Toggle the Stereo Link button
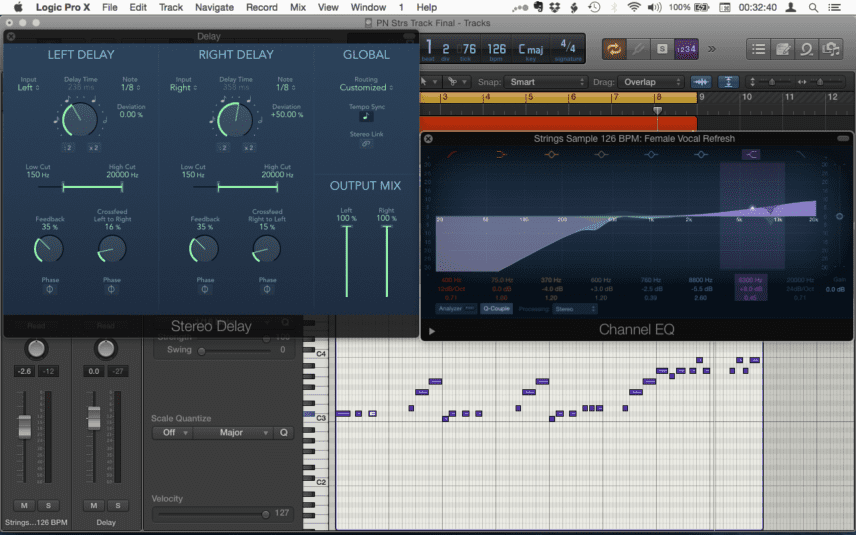Viewport: 856px width, 535px height. pos(366,144)
